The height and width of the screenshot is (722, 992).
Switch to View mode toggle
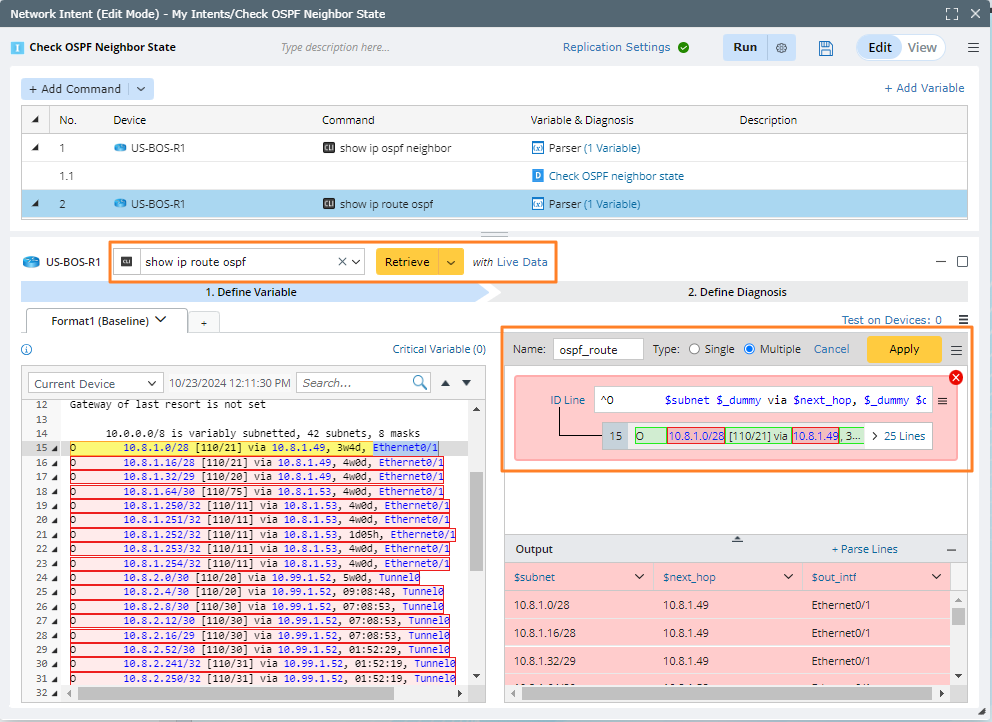pyautogui.click(x=921, y=48)
